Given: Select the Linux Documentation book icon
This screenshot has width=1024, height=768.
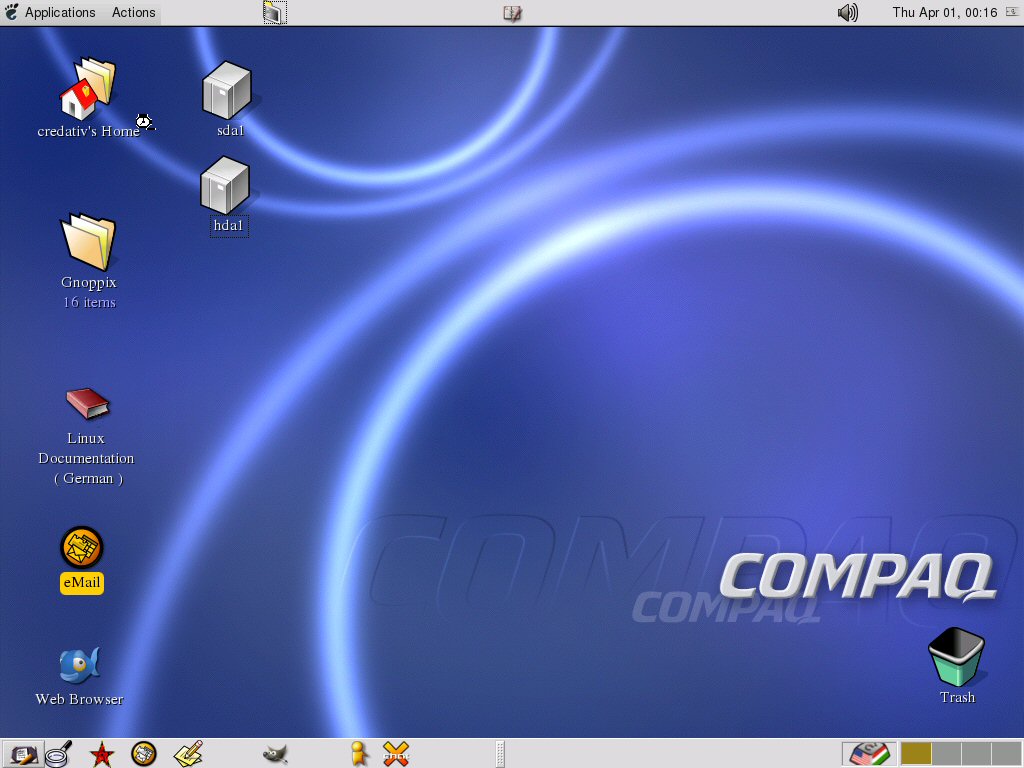Looking at the screenshot, I should (88, 403).
